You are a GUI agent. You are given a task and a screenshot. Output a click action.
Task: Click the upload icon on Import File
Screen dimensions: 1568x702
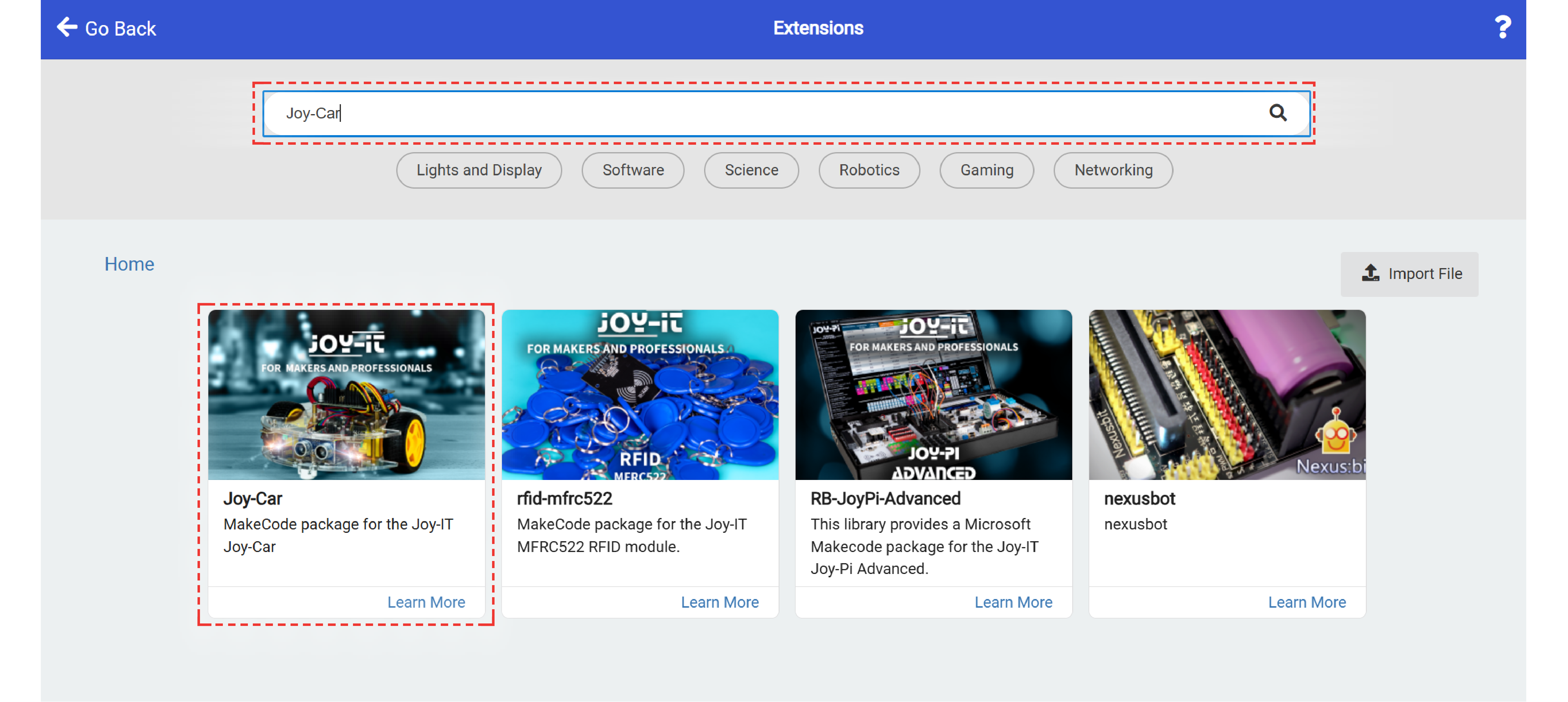(1370, 273)
